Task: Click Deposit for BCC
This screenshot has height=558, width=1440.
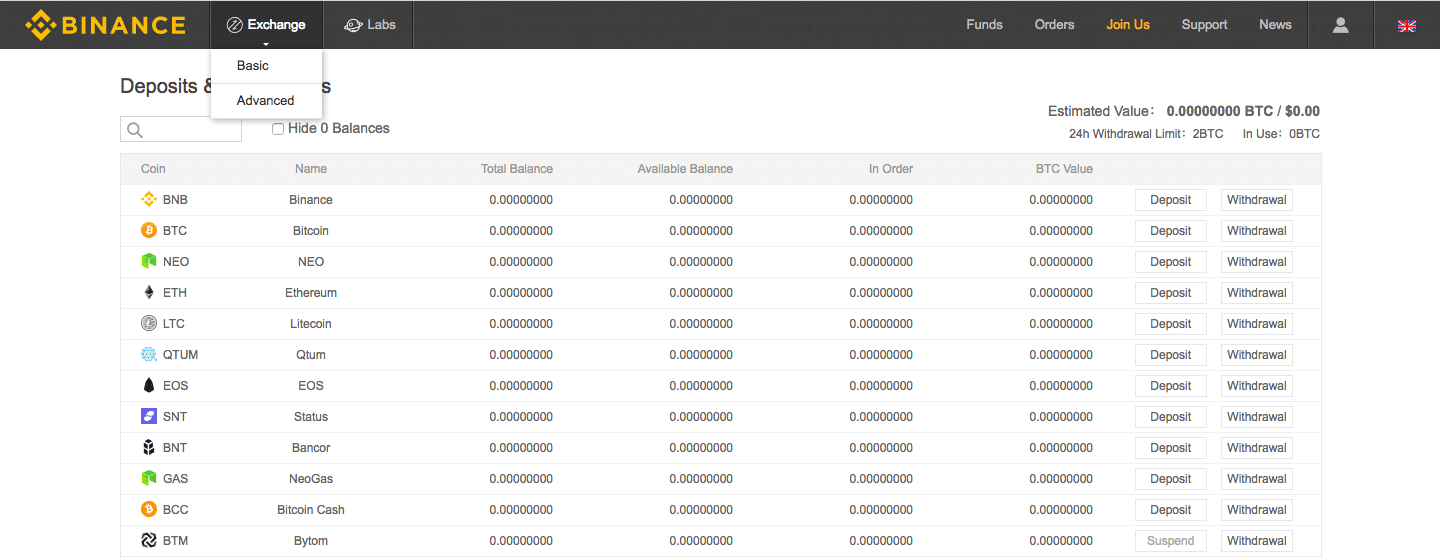Action: 1171,510
